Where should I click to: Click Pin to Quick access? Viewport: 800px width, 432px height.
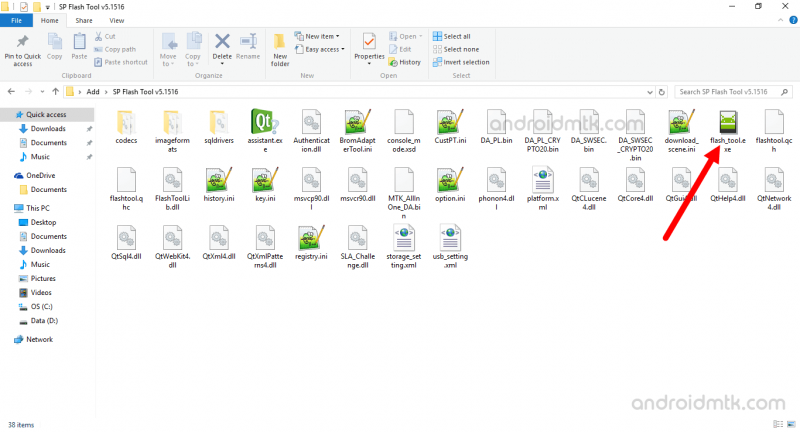click(x=22, y=50)
